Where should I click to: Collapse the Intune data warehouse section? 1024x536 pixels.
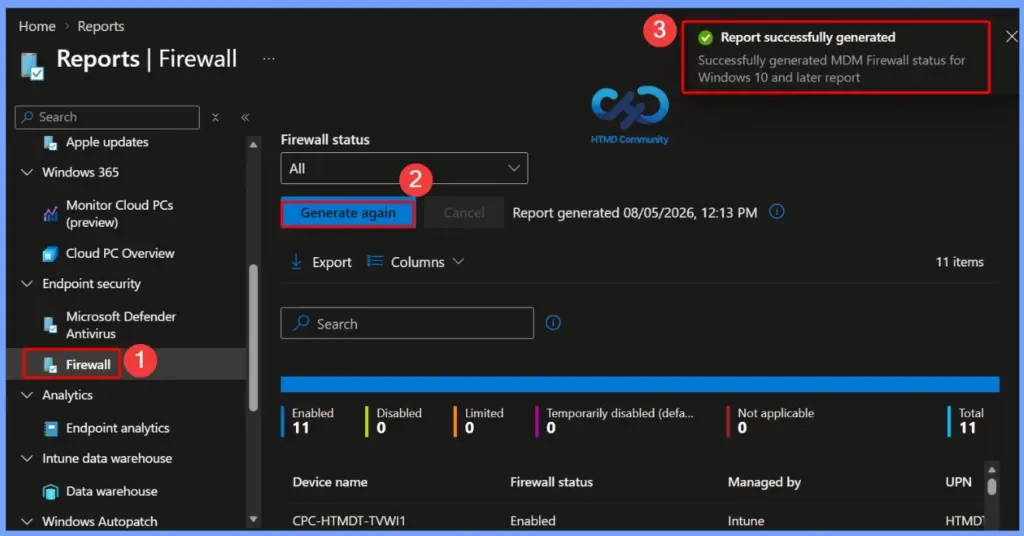point(27,458)
